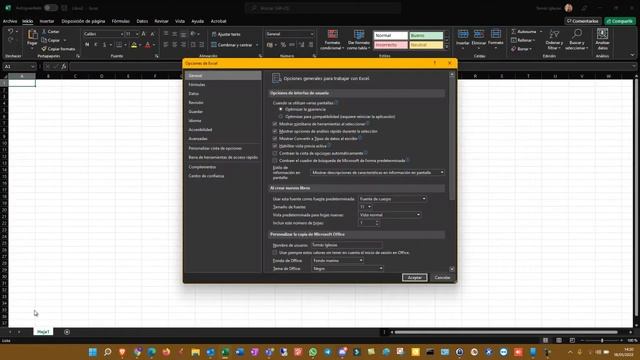Viewport: 640px width, 360px height.
Task: Open WhatsApp from the taskbar
Action: coord(313,352)
